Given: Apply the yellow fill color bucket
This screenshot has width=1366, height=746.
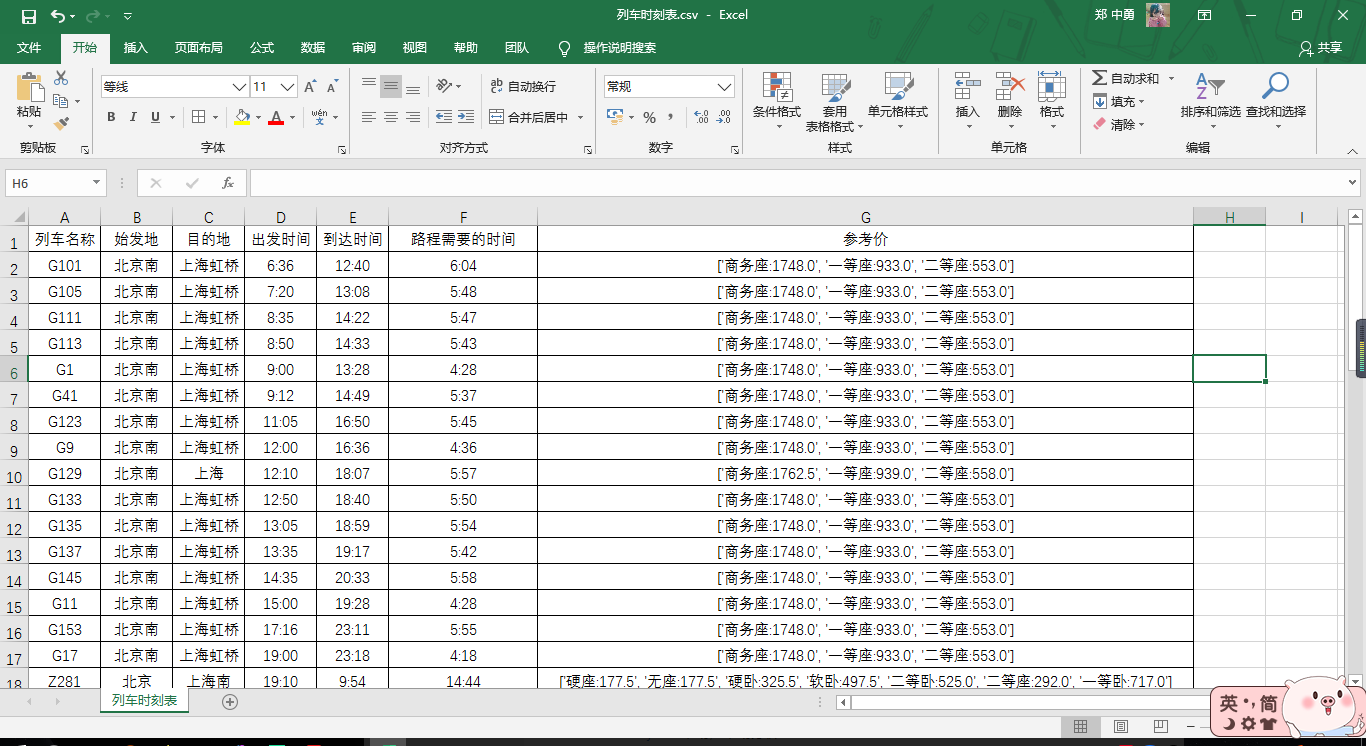Looking at the screenshot, I should click(x=241, y=117).
